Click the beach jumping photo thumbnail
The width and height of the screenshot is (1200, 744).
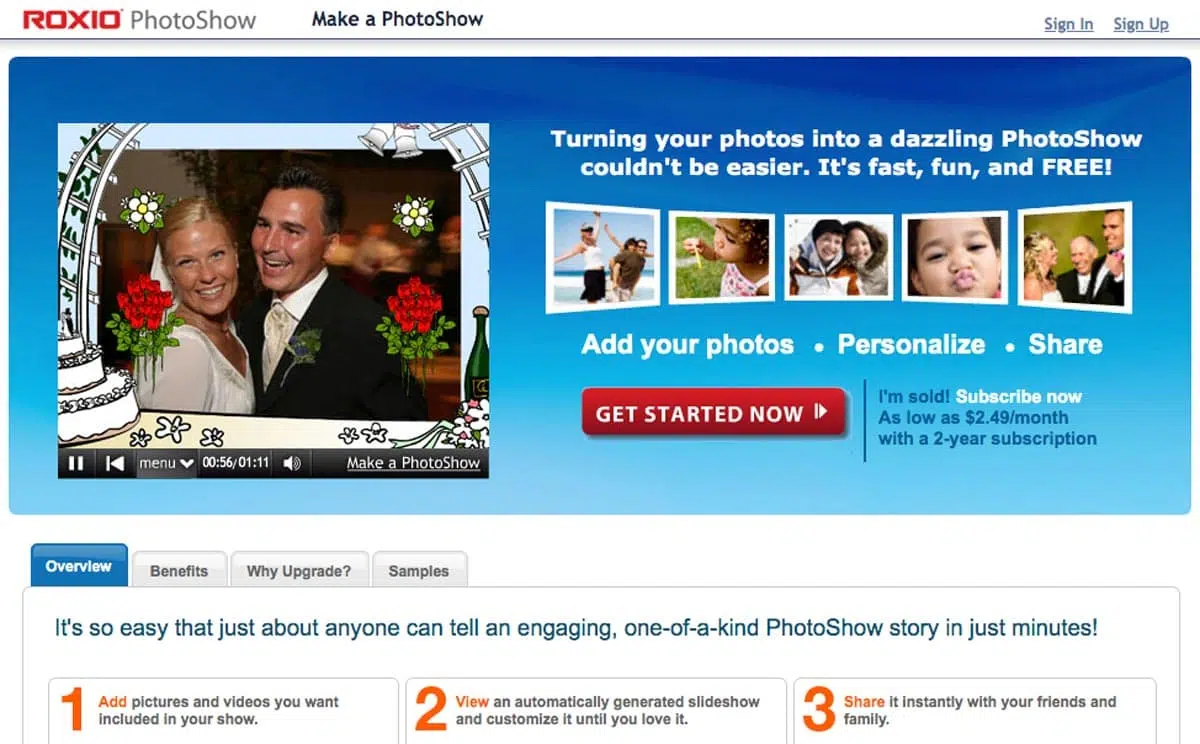(x=604, y=257)
